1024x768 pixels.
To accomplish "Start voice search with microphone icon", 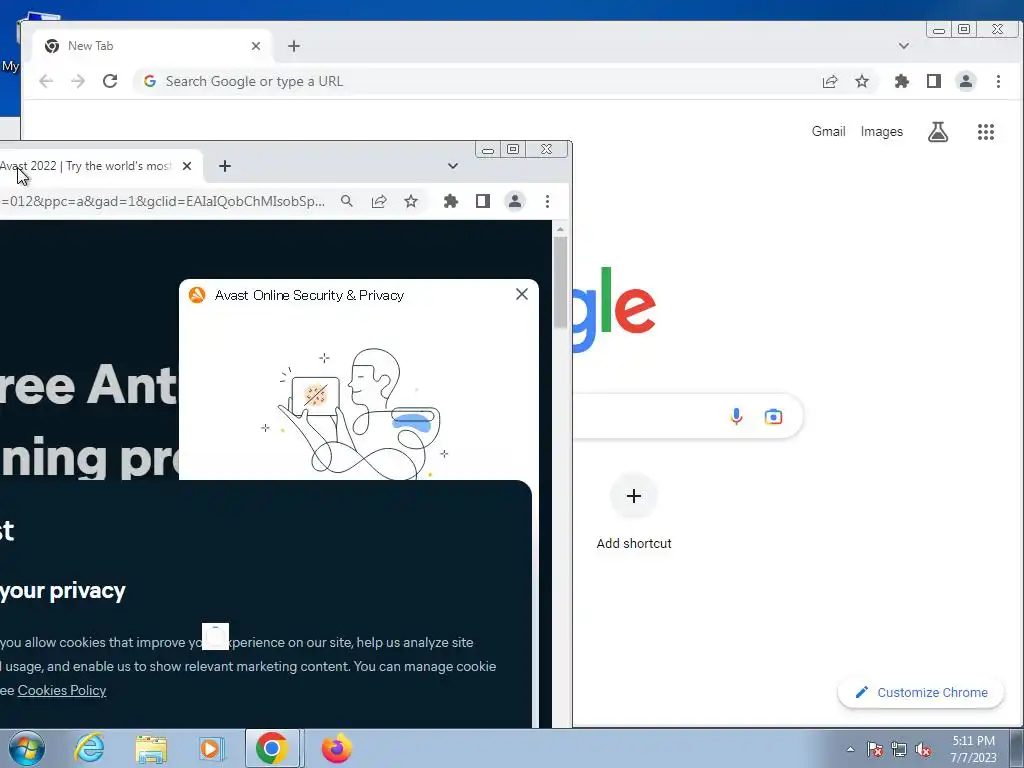I will [x=736, y=416].
